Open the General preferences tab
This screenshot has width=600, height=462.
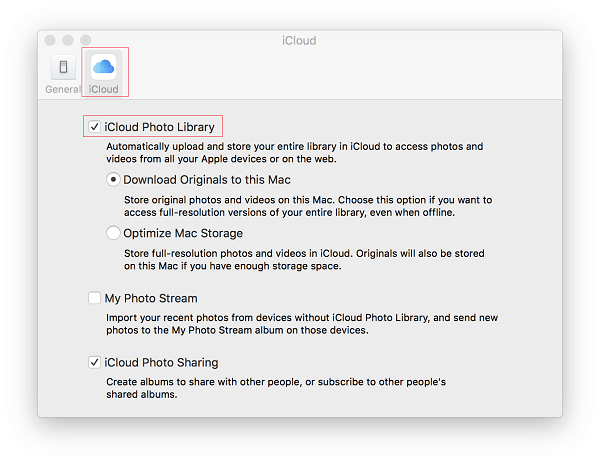63,73
